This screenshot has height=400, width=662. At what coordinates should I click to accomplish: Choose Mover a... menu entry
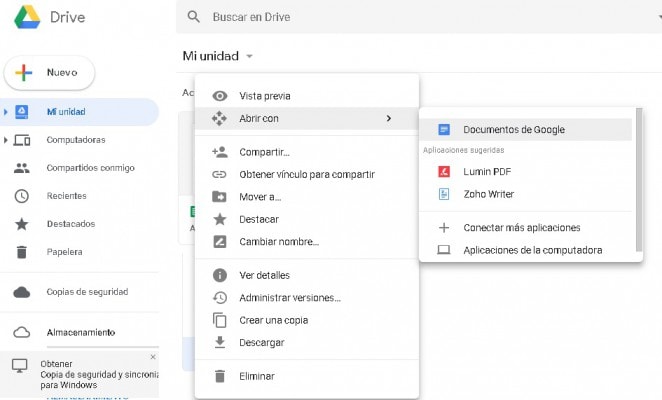(x=307, y=197)
